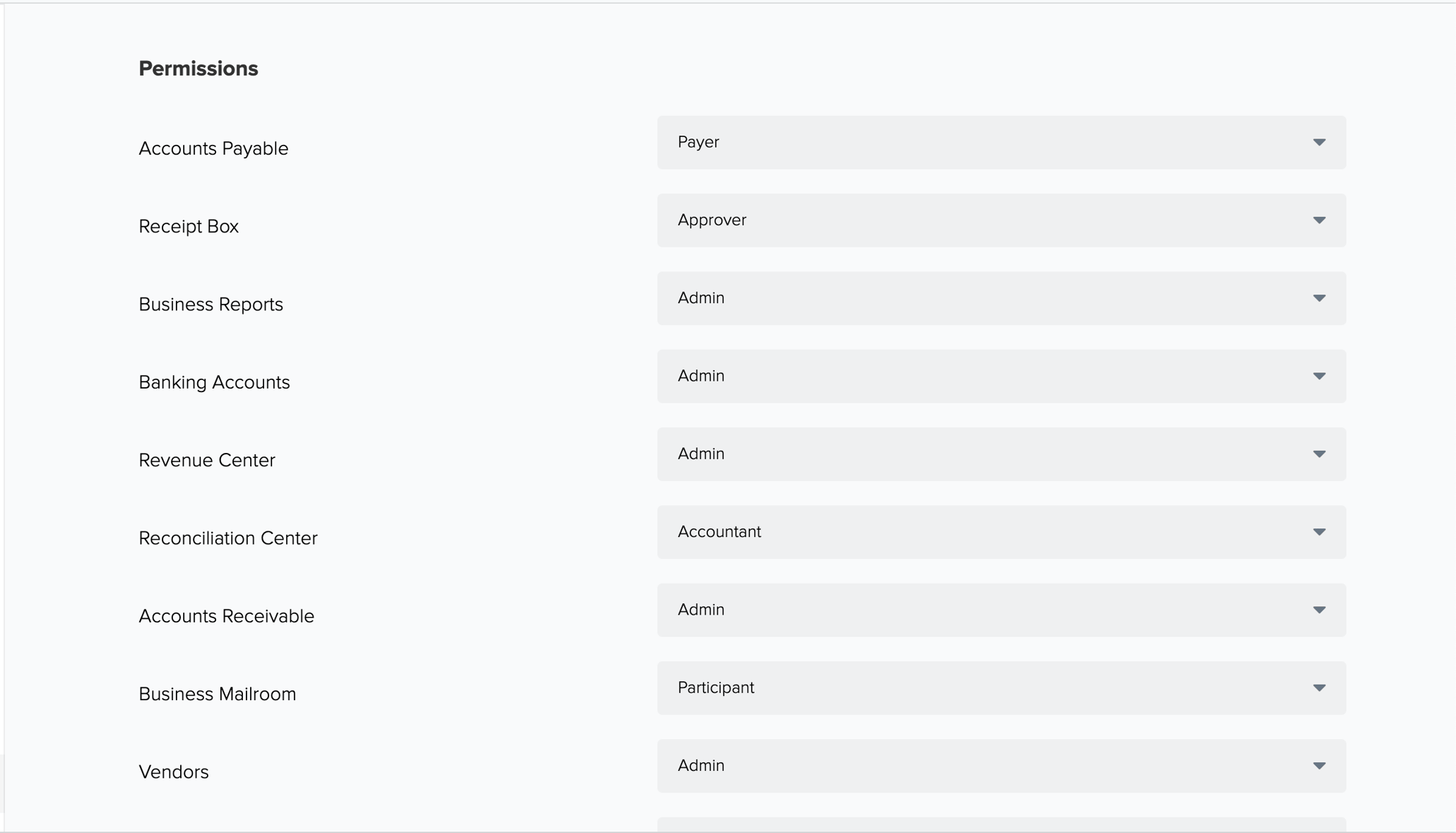Expand the Vendors permission dropdown
The image size is (1456, 833).
(x=1000, y=766)
